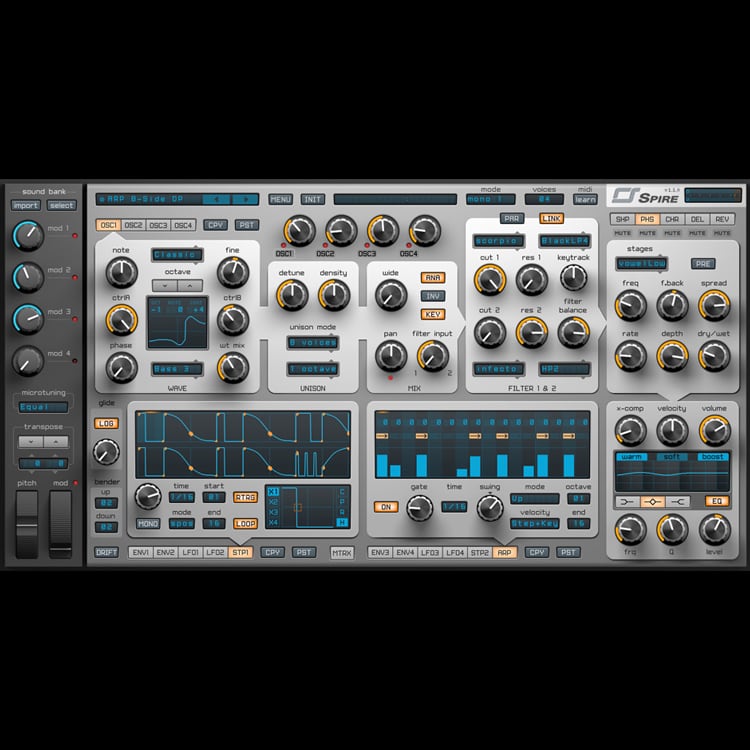
Task: Click the transpose up arrow
Action: point(56,441)
